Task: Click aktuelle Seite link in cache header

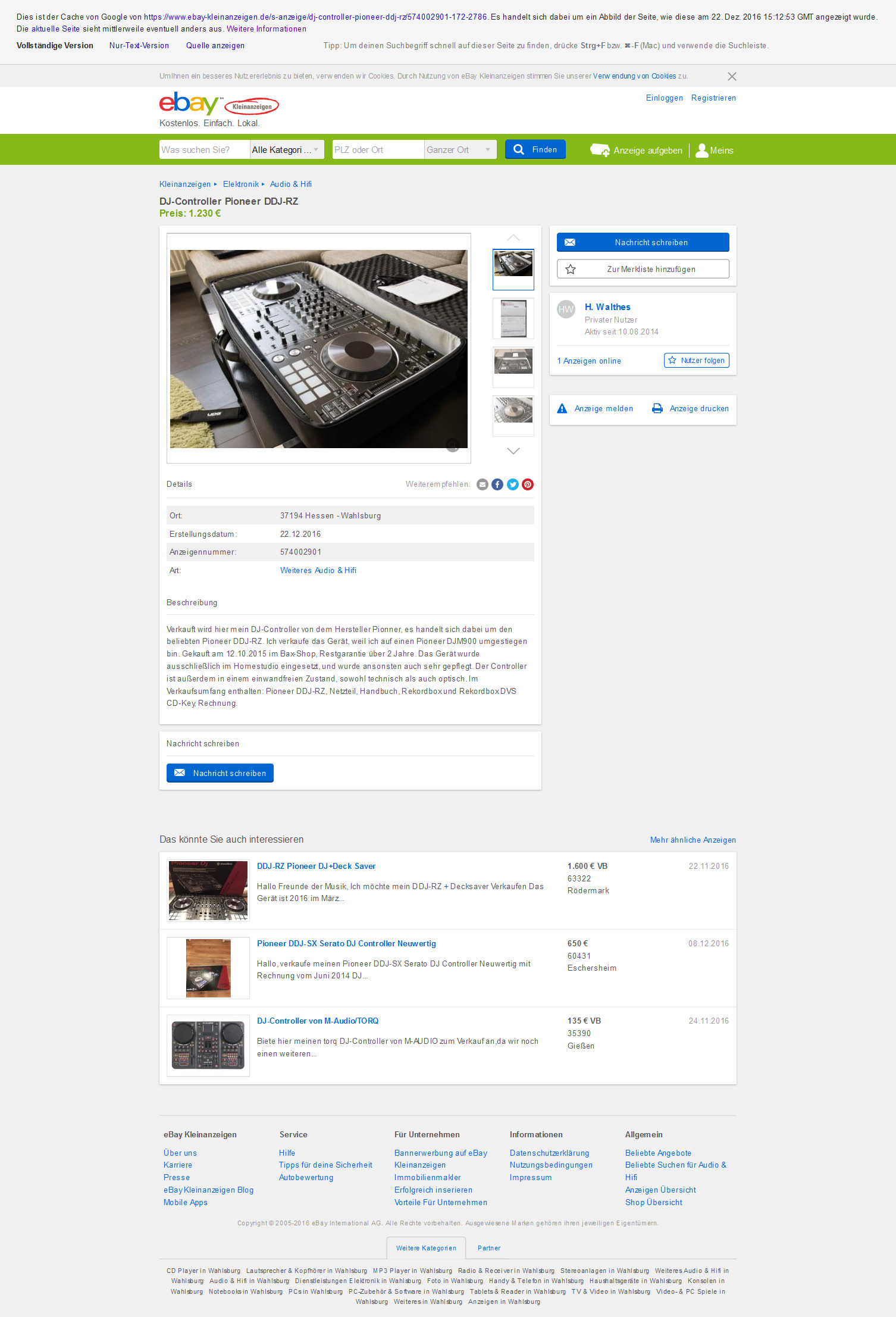Action: 55,29
